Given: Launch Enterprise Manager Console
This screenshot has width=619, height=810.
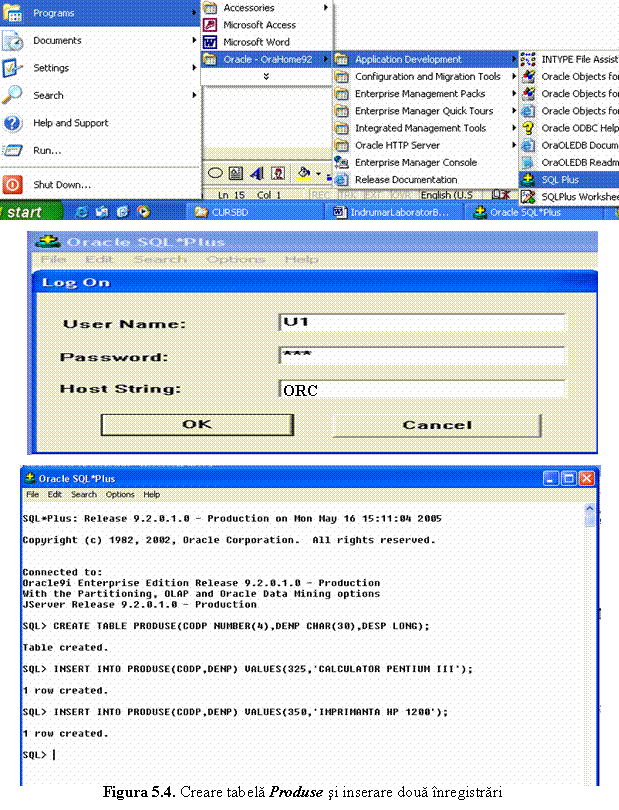Looking at the screenshot, I should [x=426, y=162].
